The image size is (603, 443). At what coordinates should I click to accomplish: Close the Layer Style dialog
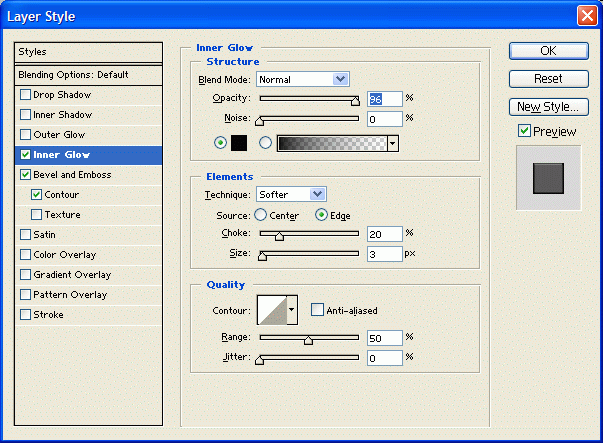[586, 16]
